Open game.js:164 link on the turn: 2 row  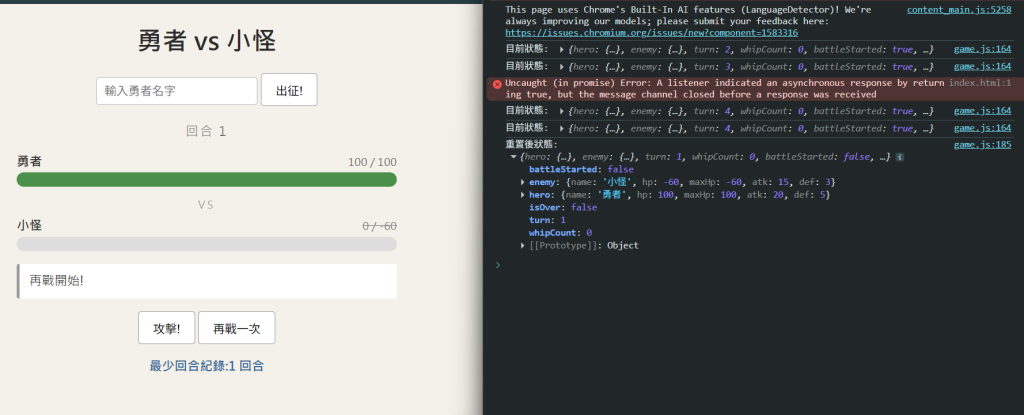point(982,49)
